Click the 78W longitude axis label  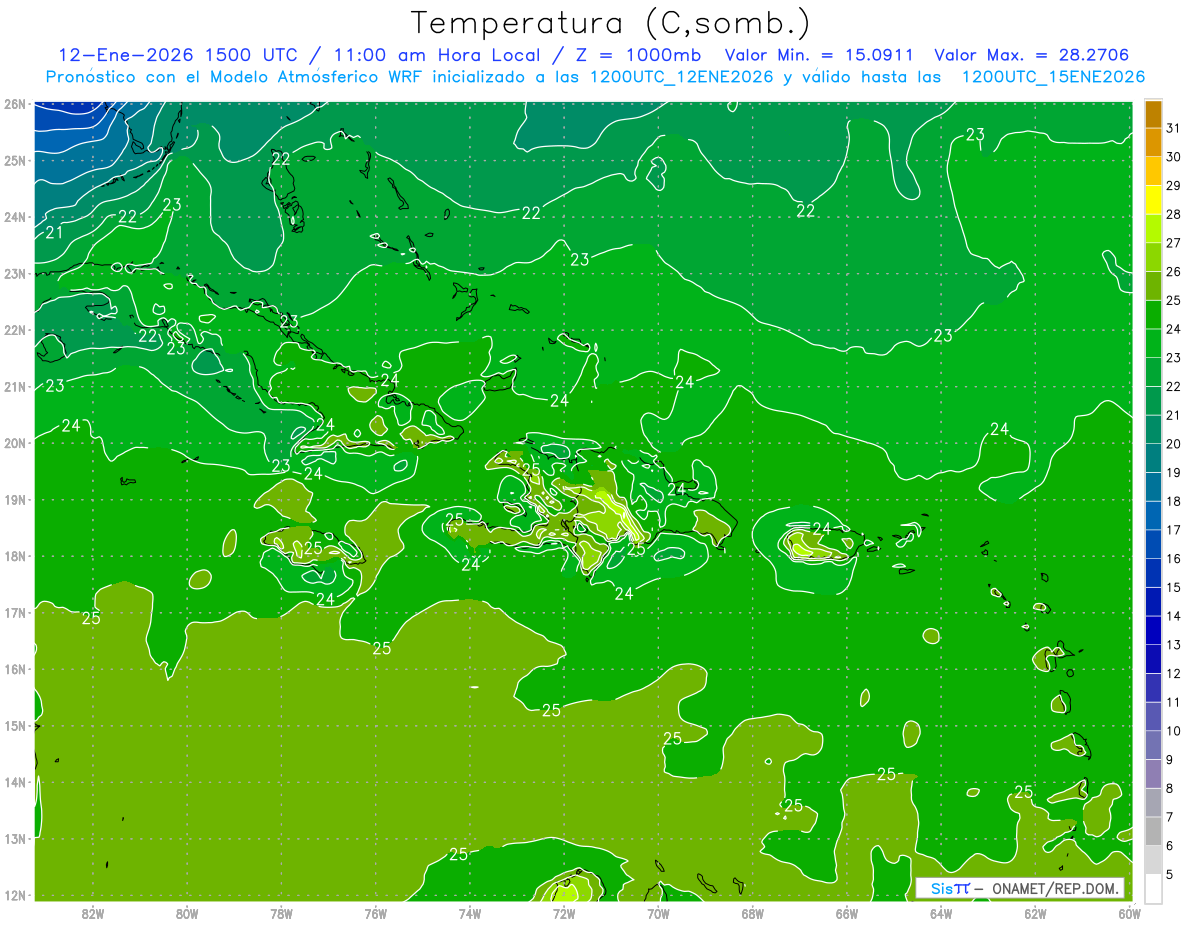281,913
